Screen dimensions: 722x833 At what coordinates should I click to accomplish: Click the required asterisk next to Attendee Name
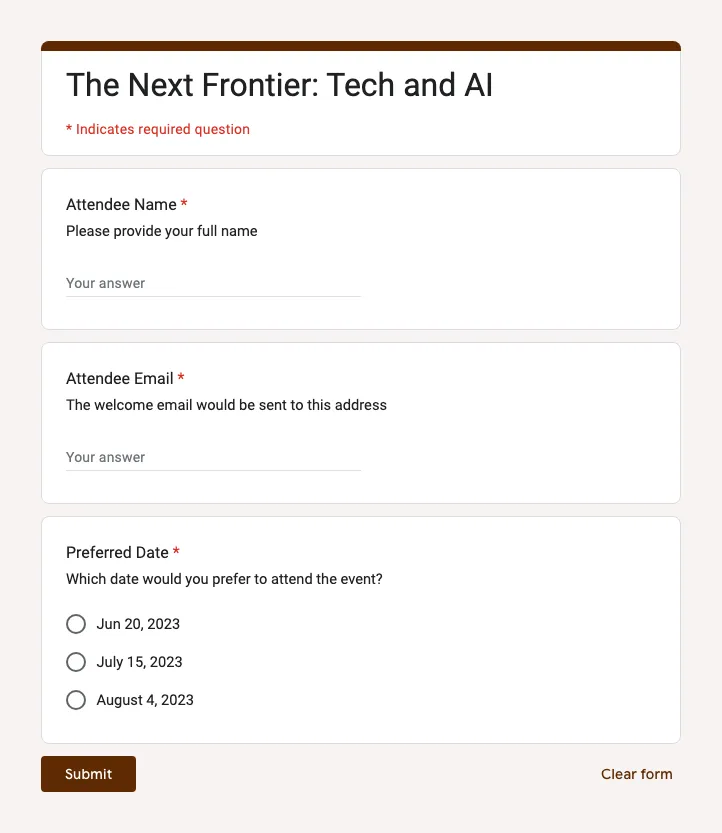click(x=183, y=204)
